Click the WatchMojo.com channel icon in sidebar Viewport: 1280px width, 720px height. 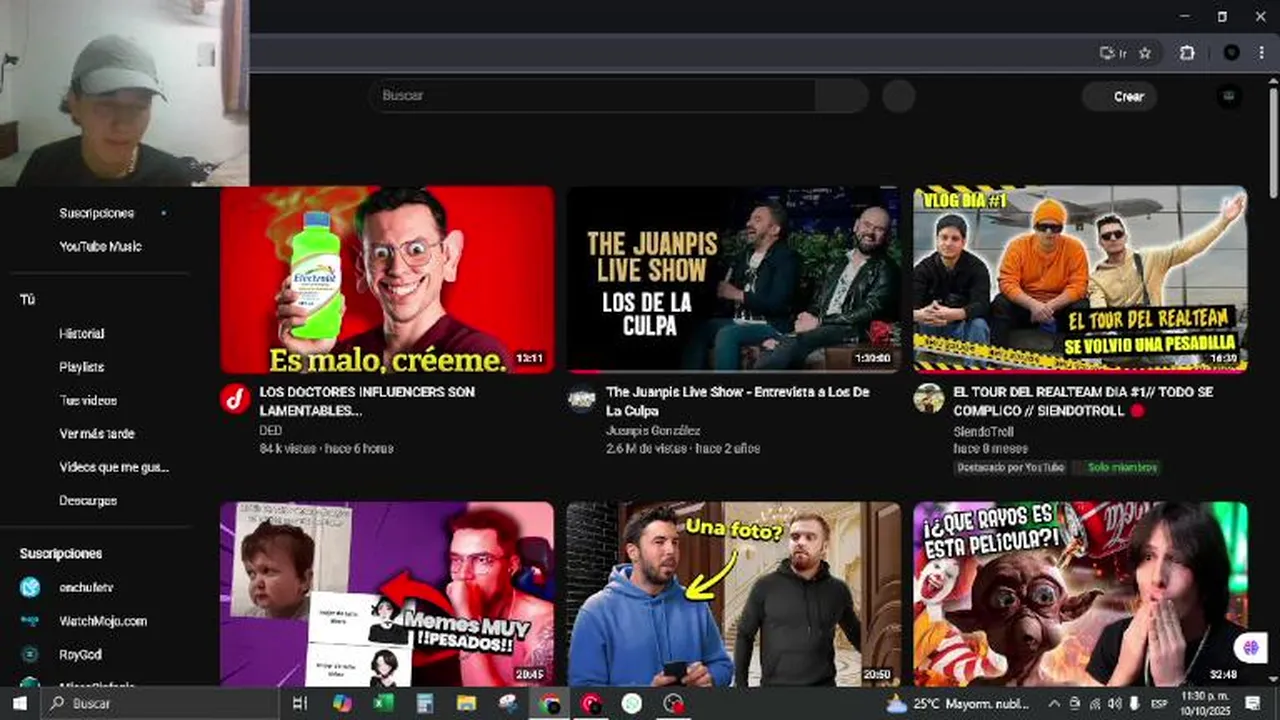(x=30, y=621)
